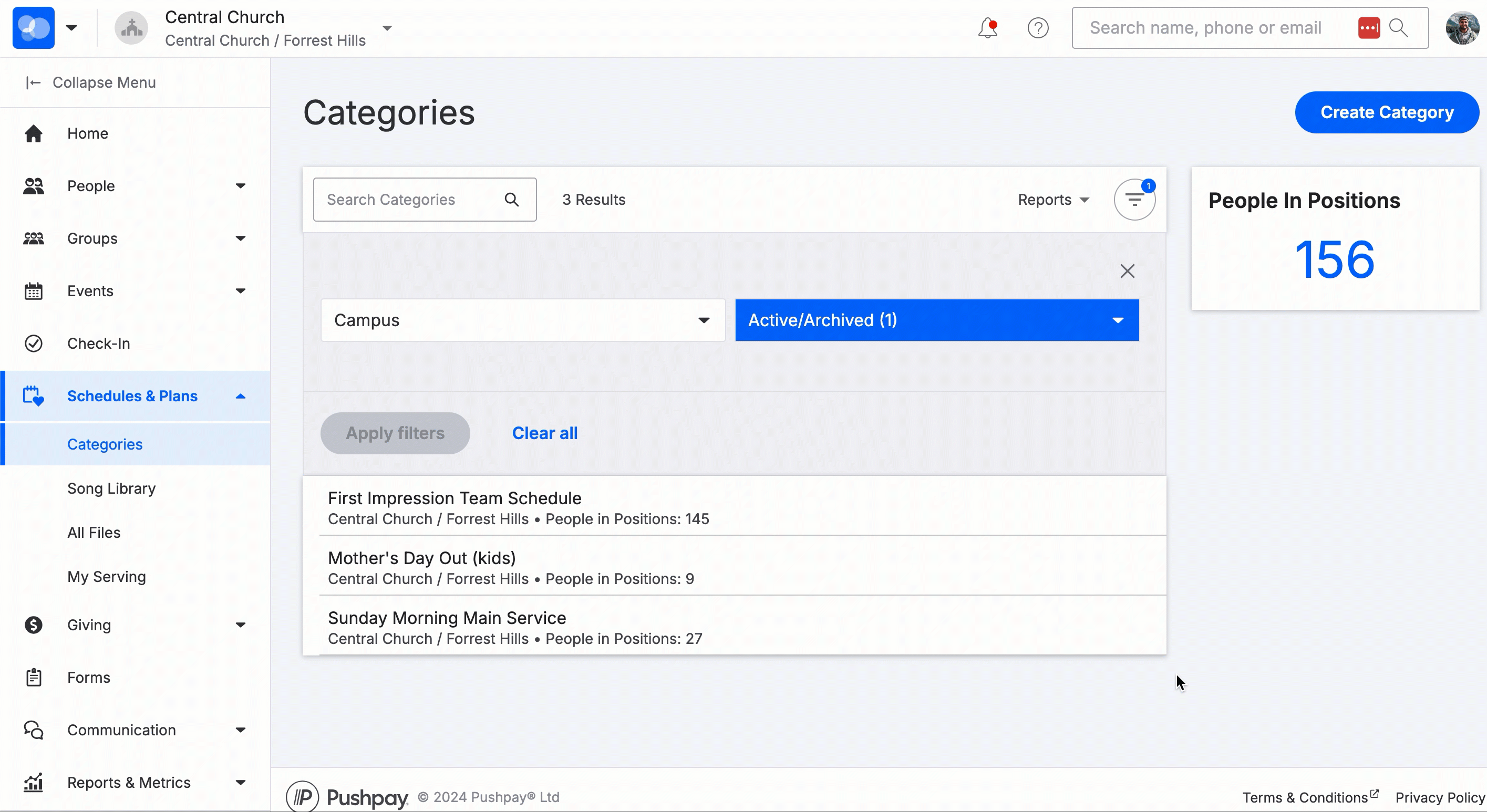Open the user profile avatar

(1463, 28)
